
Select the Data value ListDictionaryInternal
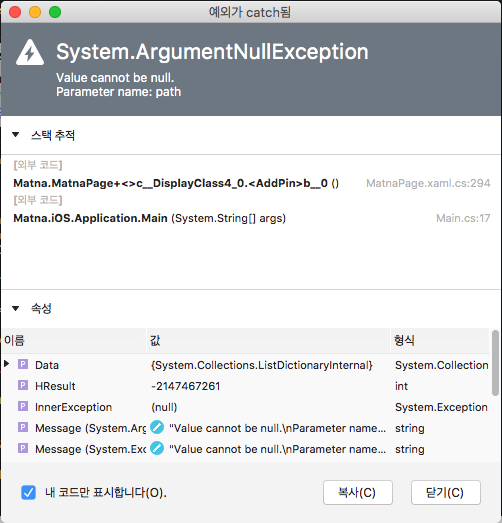pyautogui.click(x=262, y=365)
